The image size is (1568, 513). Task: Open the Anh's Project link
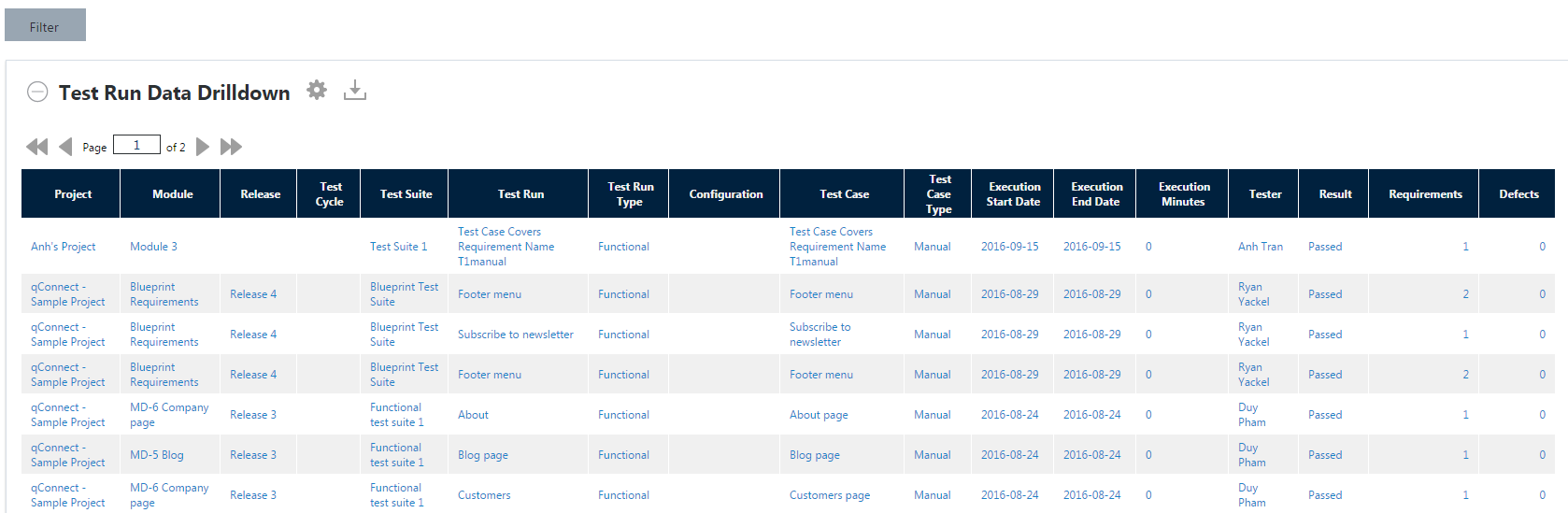[x=64, y=247]
